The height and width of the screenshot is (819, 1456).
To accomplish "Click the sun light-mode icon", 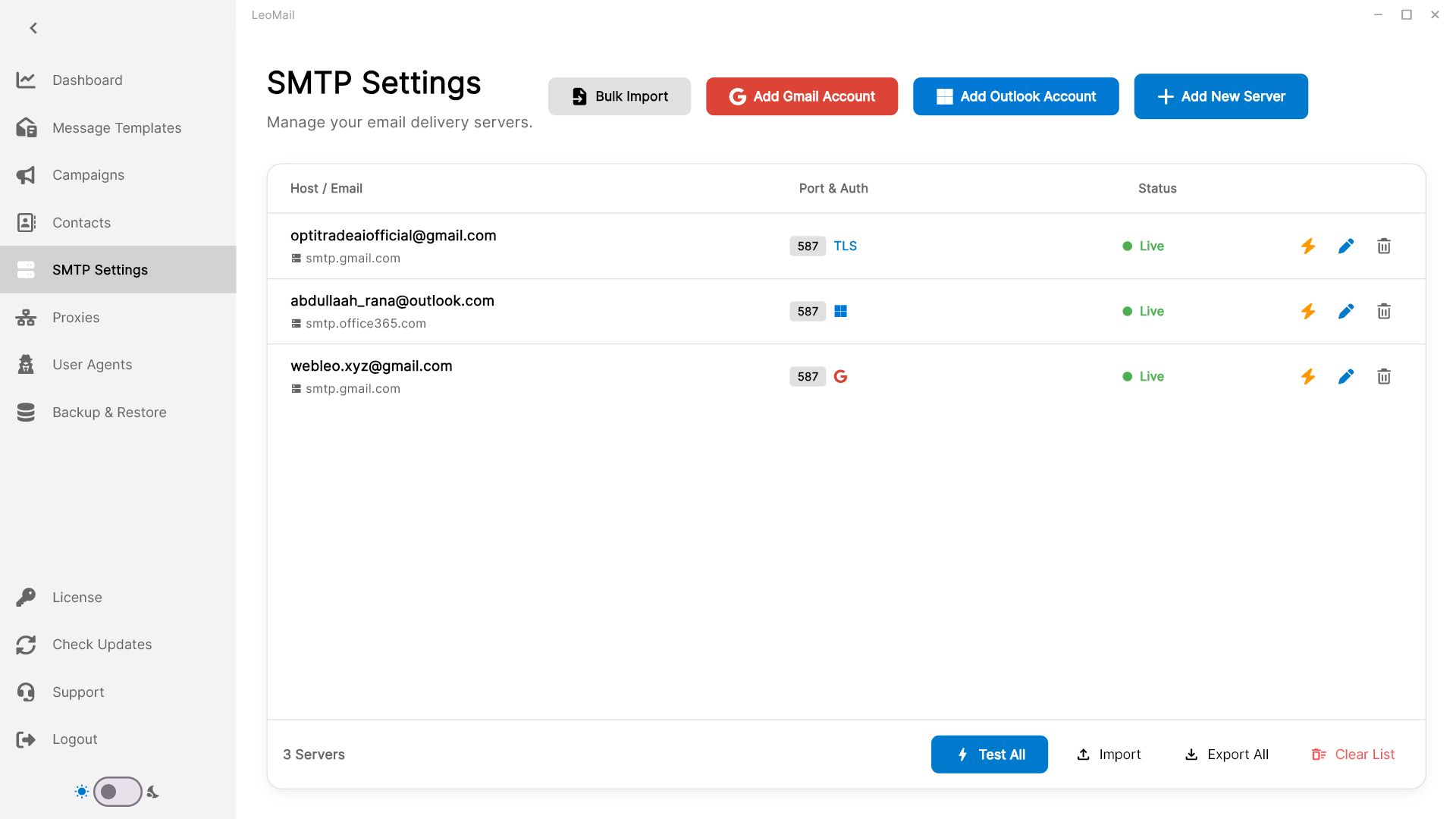I will pos(82,792).
